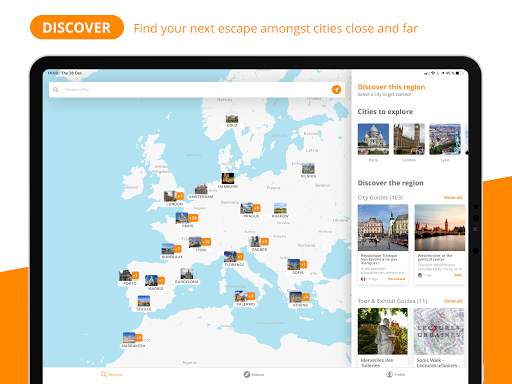512x384 pixels.
Task: Select the Barcelona map pin
Action: (x=187, y=276)
